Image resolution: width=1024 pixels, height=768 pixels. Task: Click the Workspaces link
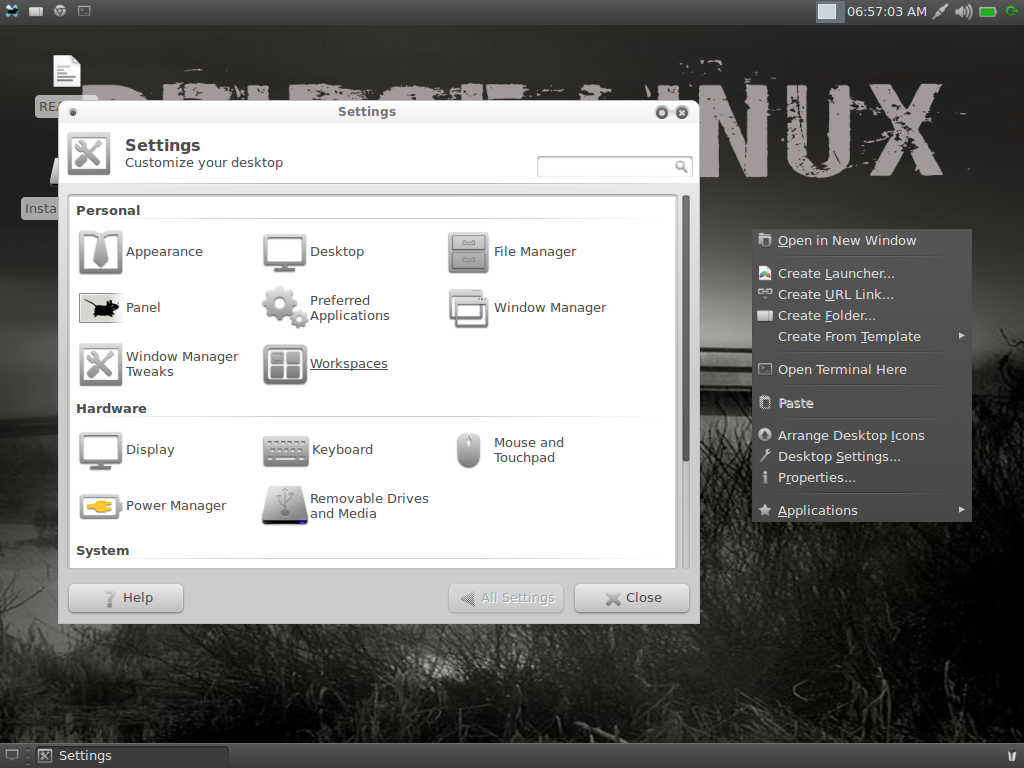pyautogui.click(x=348, y=364)
